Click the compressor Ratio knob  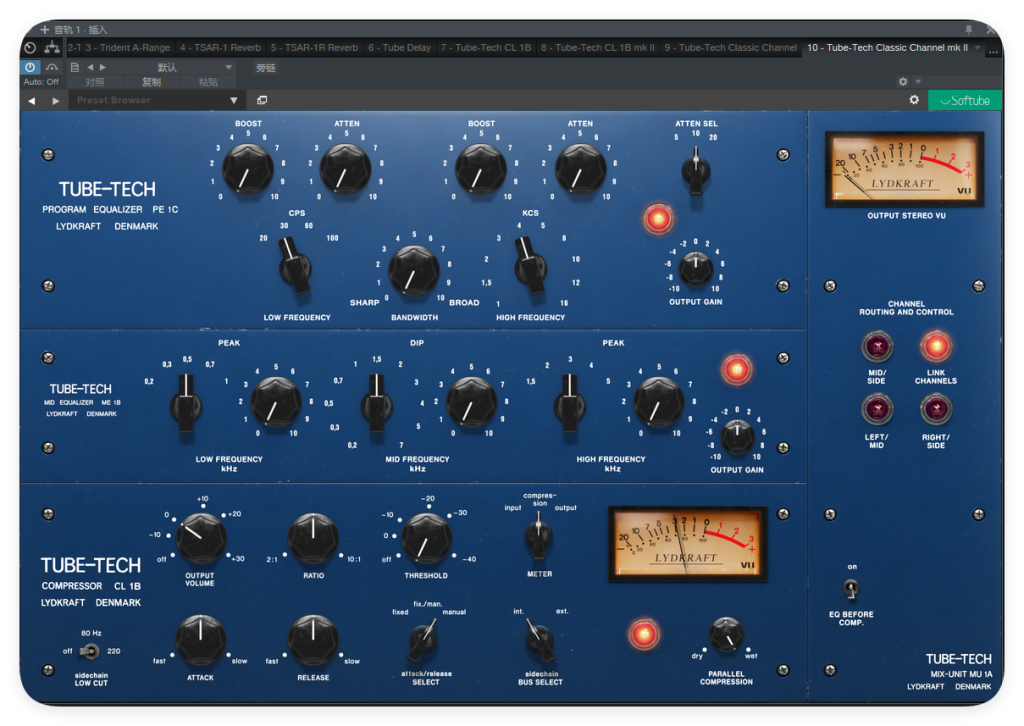[x=313, y=539]
